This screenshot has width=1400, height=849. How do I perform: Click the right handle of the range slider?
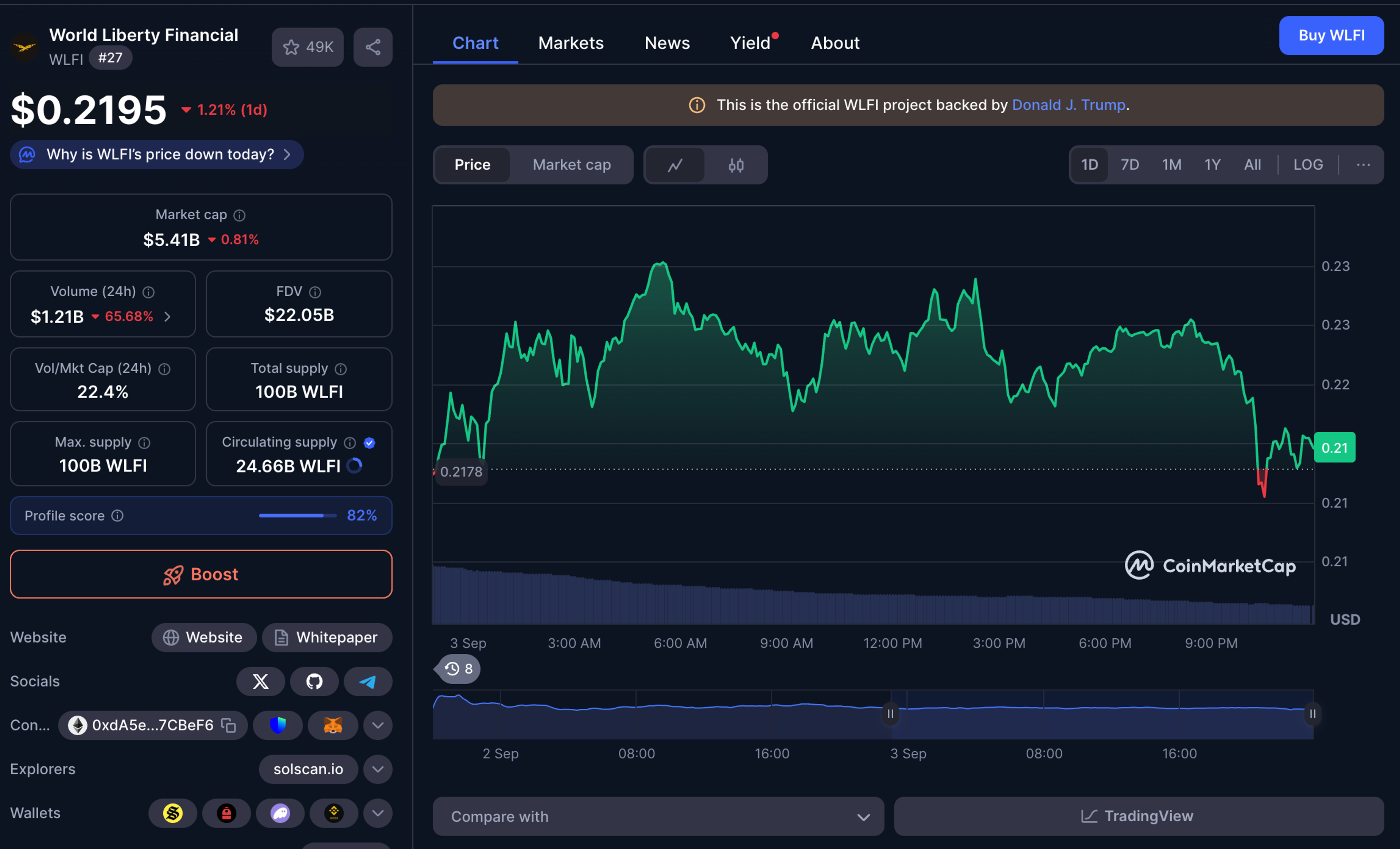tap(1312, 714)
